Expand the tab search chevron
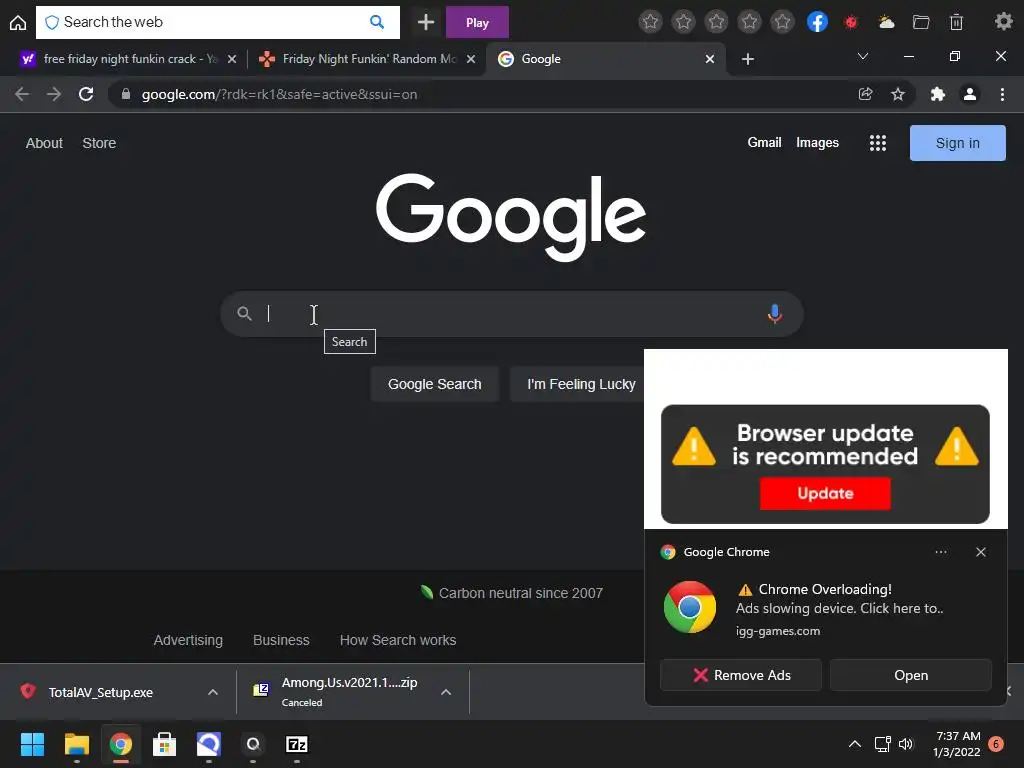This screenshot has height=768, width=1024. point(863,56)
